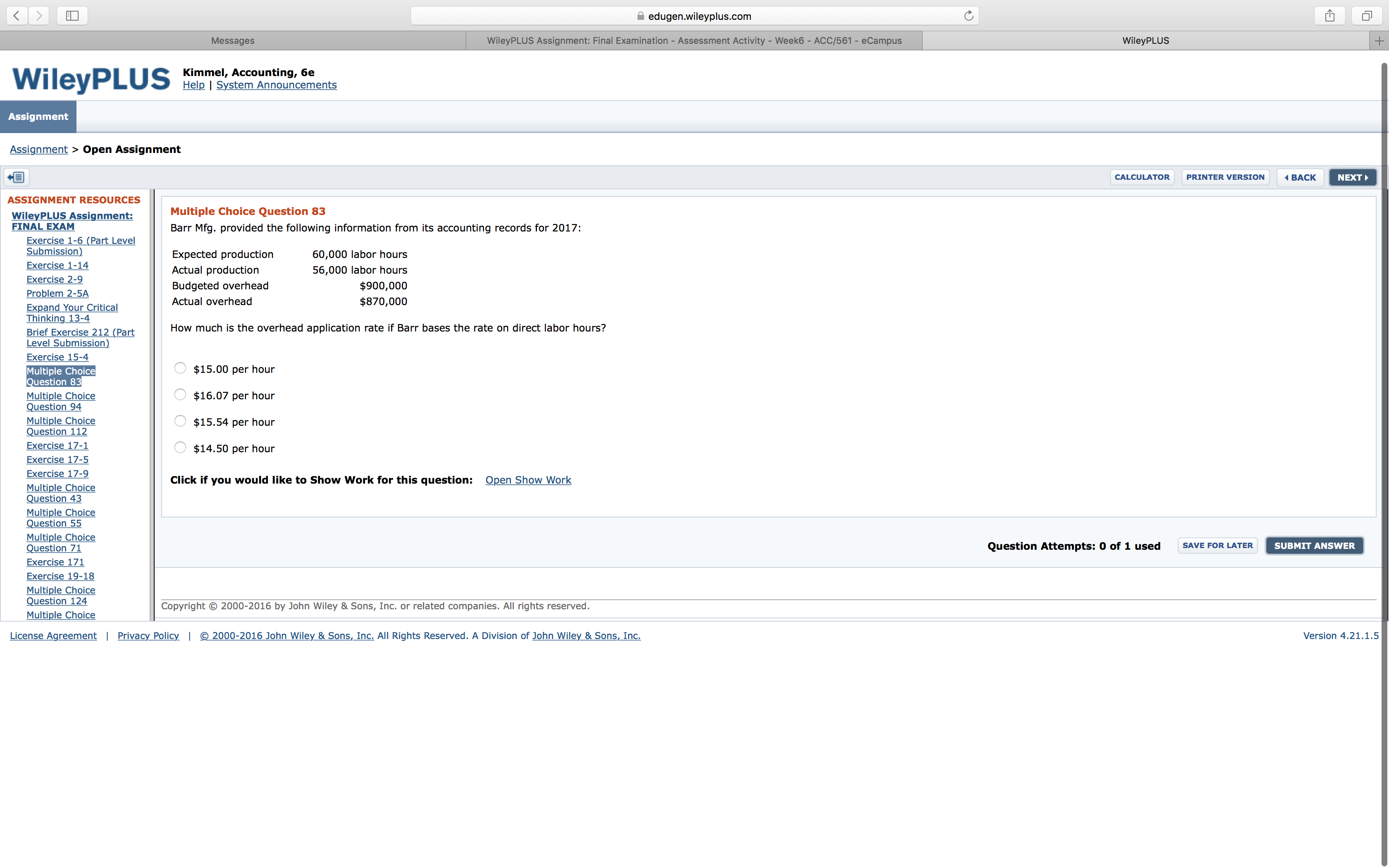Show all tabs overview
1389x868 pixels.
(x=1367, y=16)
